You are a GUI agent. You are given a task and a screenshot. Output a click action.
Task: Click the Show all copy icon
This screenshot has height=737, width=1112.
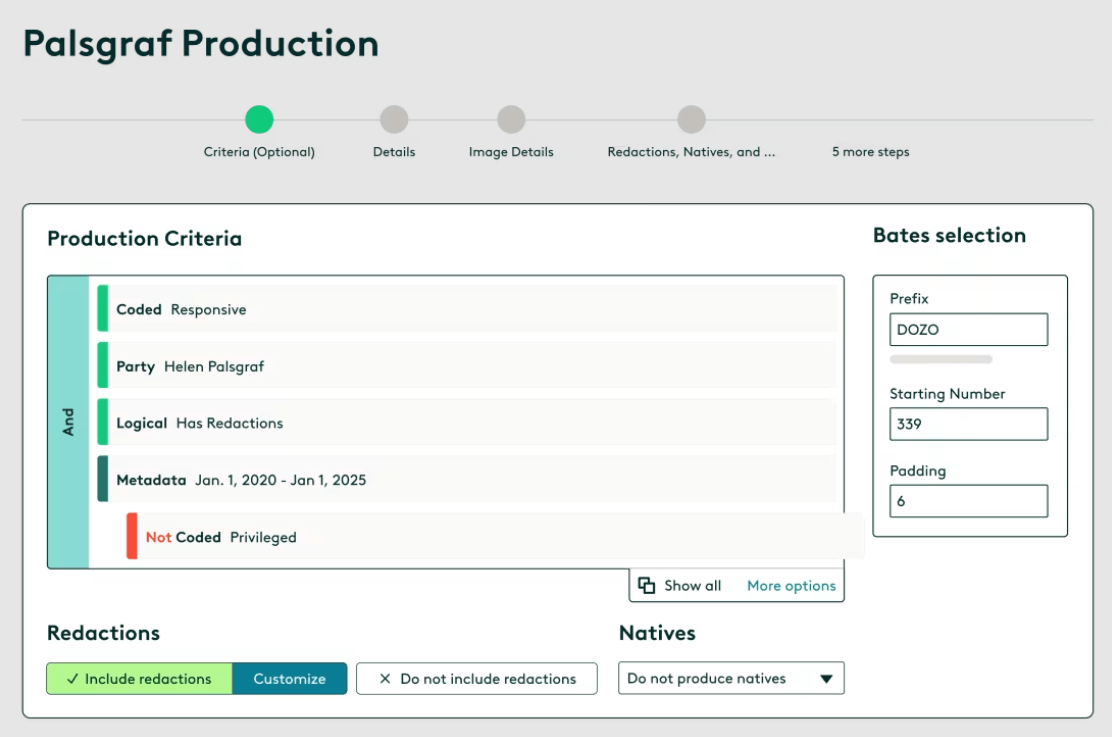pos(646,585)
